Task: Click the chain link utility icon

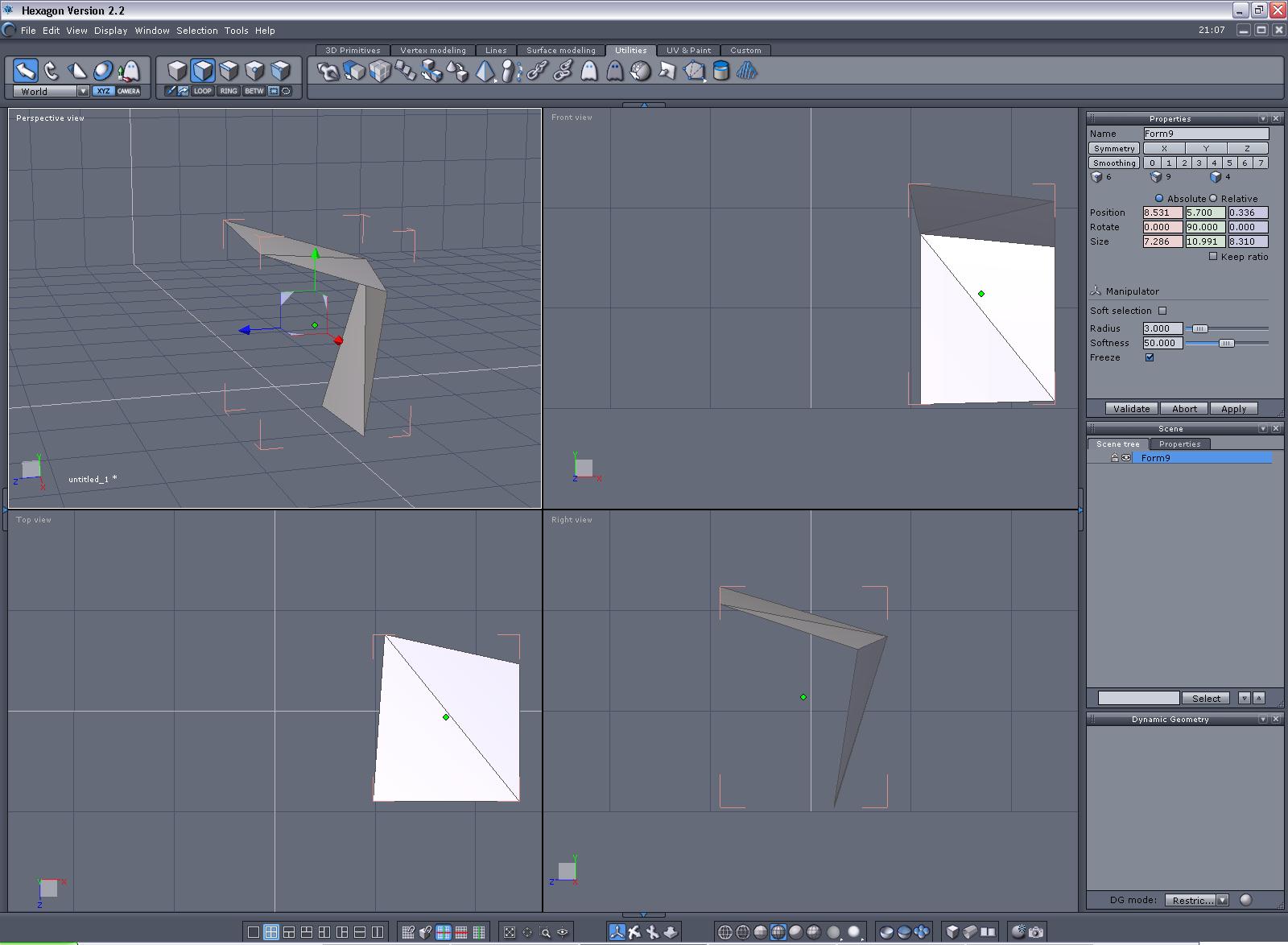Action: click(x=538, y=72)
